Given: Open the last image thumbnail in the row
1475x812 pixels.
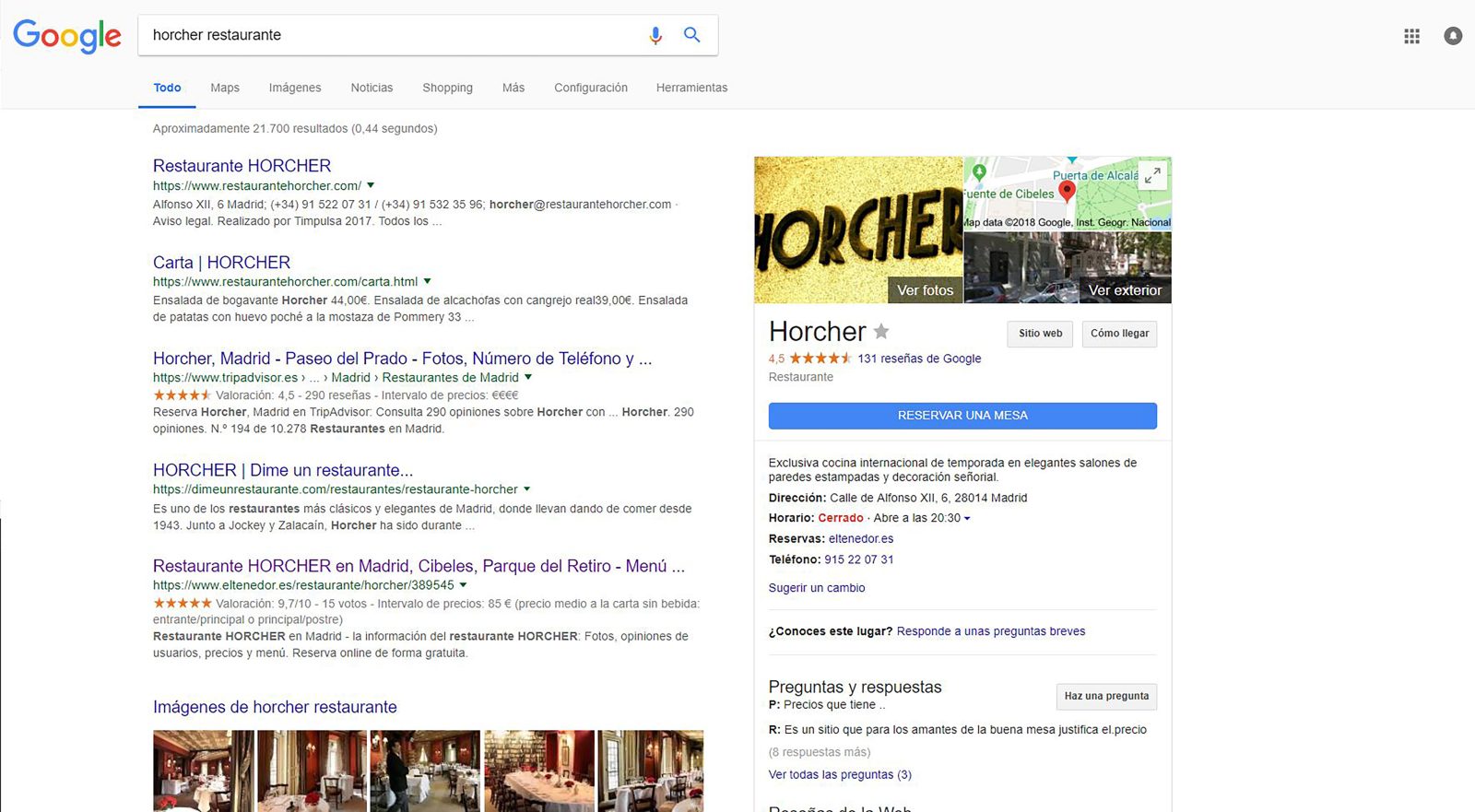Looking at the screenshot, I should 651,771.
